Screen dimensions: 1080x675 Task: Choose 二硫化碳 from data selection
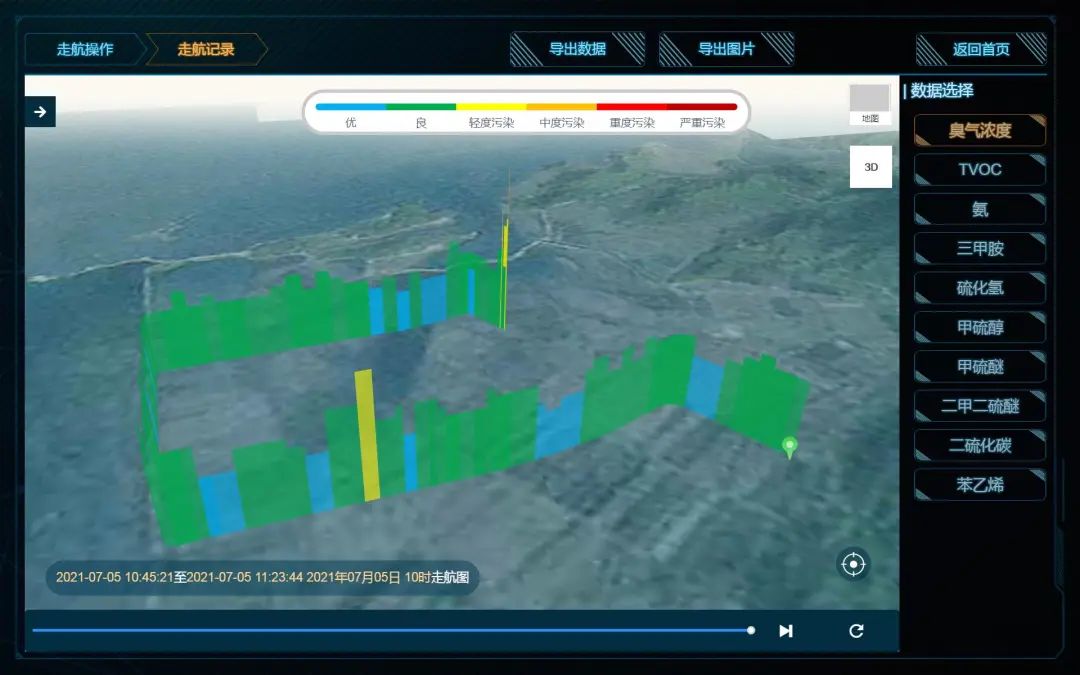pyautogui.click(x=980, y=446)
